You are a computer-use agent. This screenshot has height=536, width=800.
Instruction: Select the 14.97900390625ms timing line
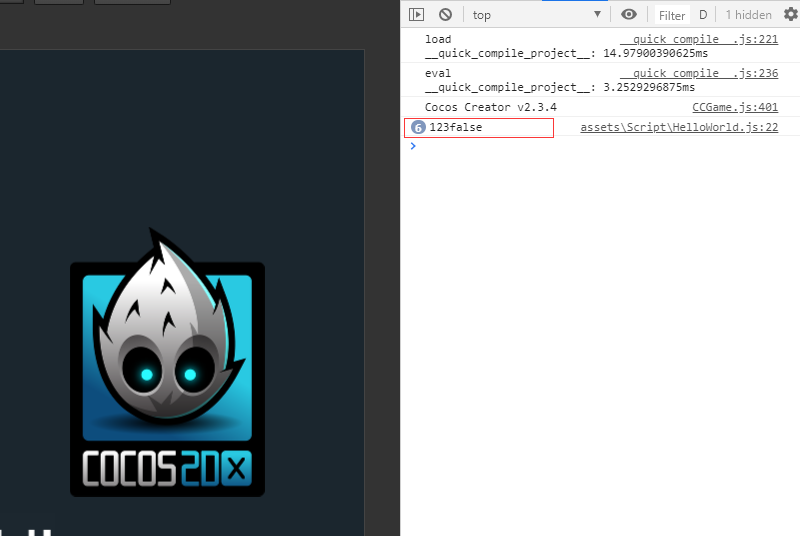pos(566,53)
